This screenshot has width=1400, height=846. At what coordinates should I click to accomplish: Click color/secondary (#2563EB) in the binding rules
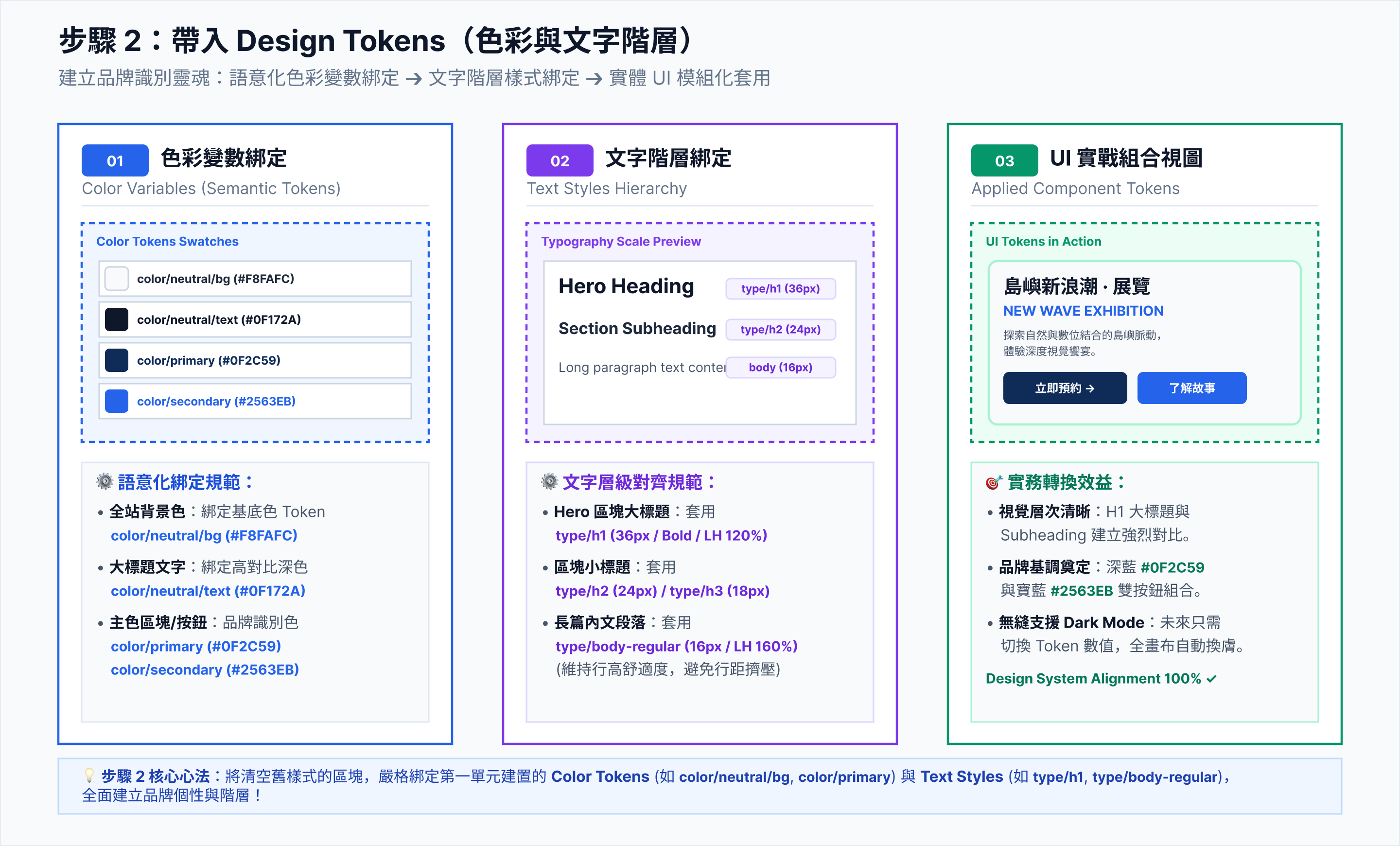(205, 670)
